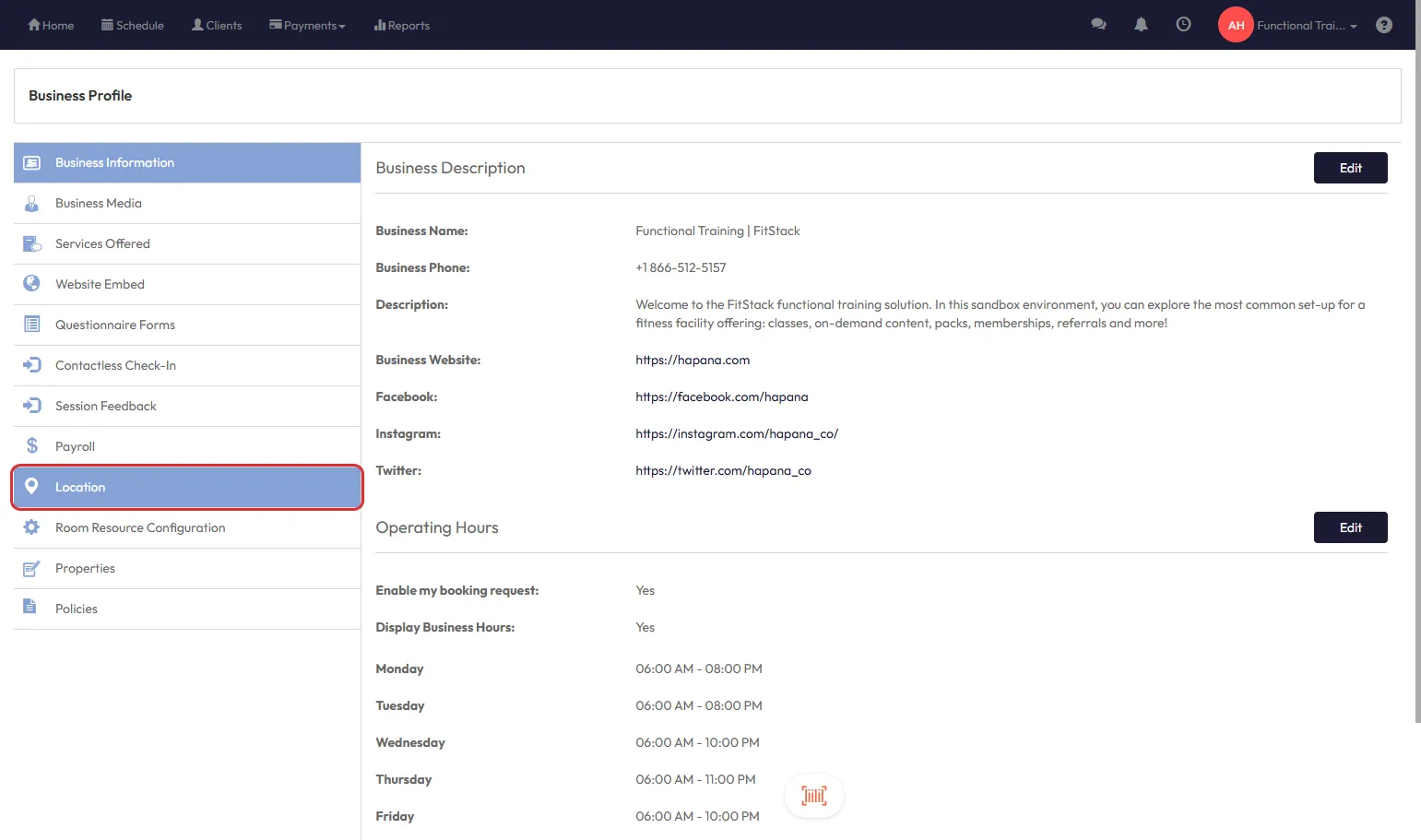Click the chat messages icon in top bar
1421x840 pixels.
(x=1098, y=25)
